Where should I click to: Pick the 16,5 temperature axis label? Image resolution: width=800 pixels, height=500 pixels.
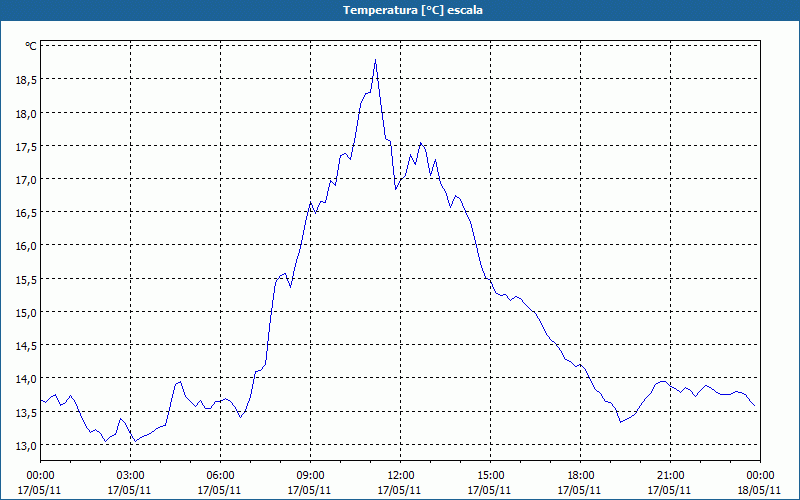[27, 213]
